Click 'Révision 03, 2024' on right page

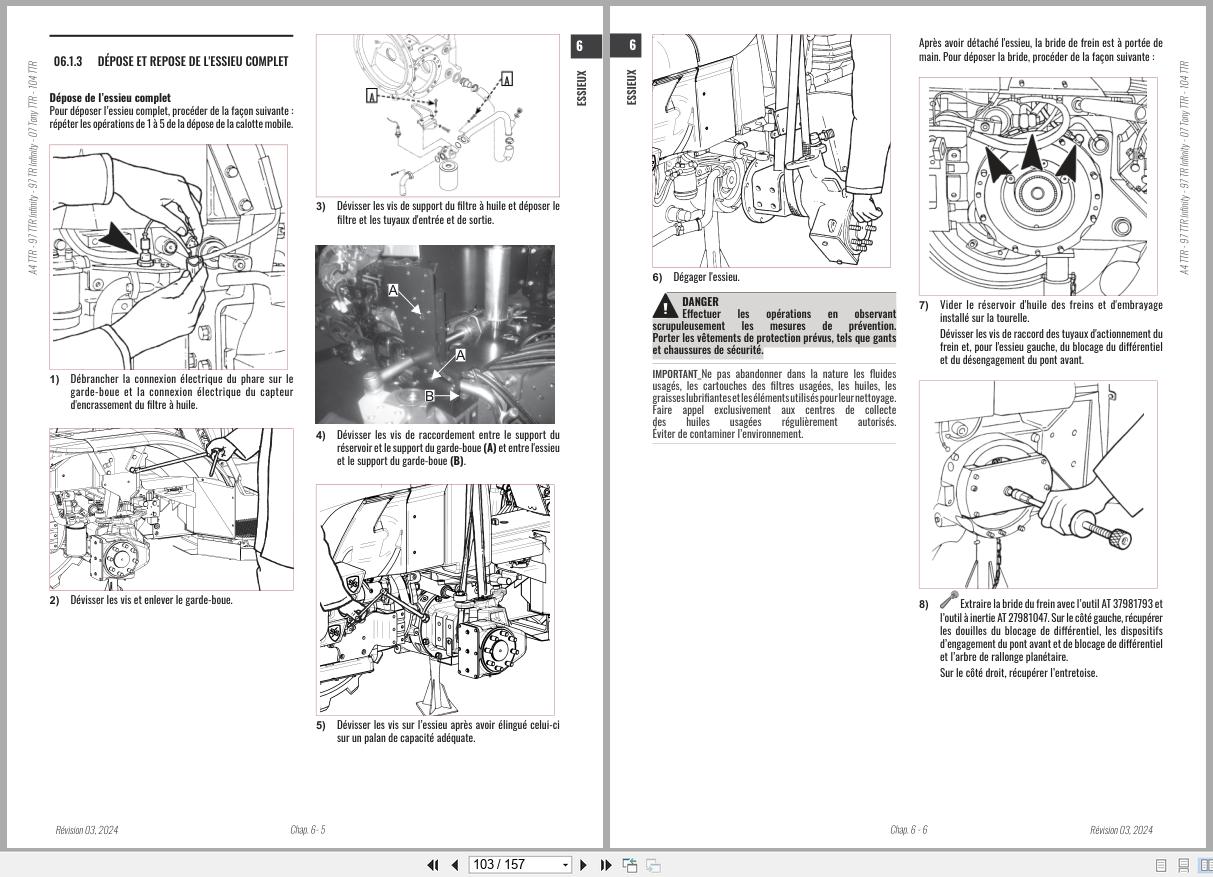[x=1121, y=830]
